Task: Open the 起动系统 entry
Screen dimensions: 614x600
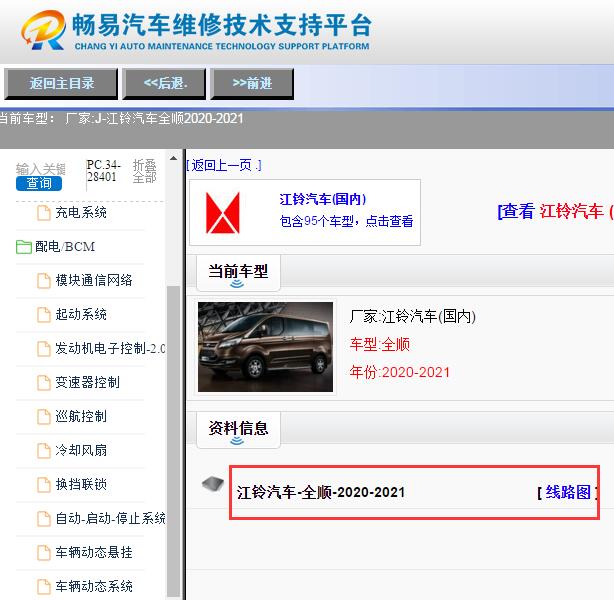Action: click(x=81, y=314)
